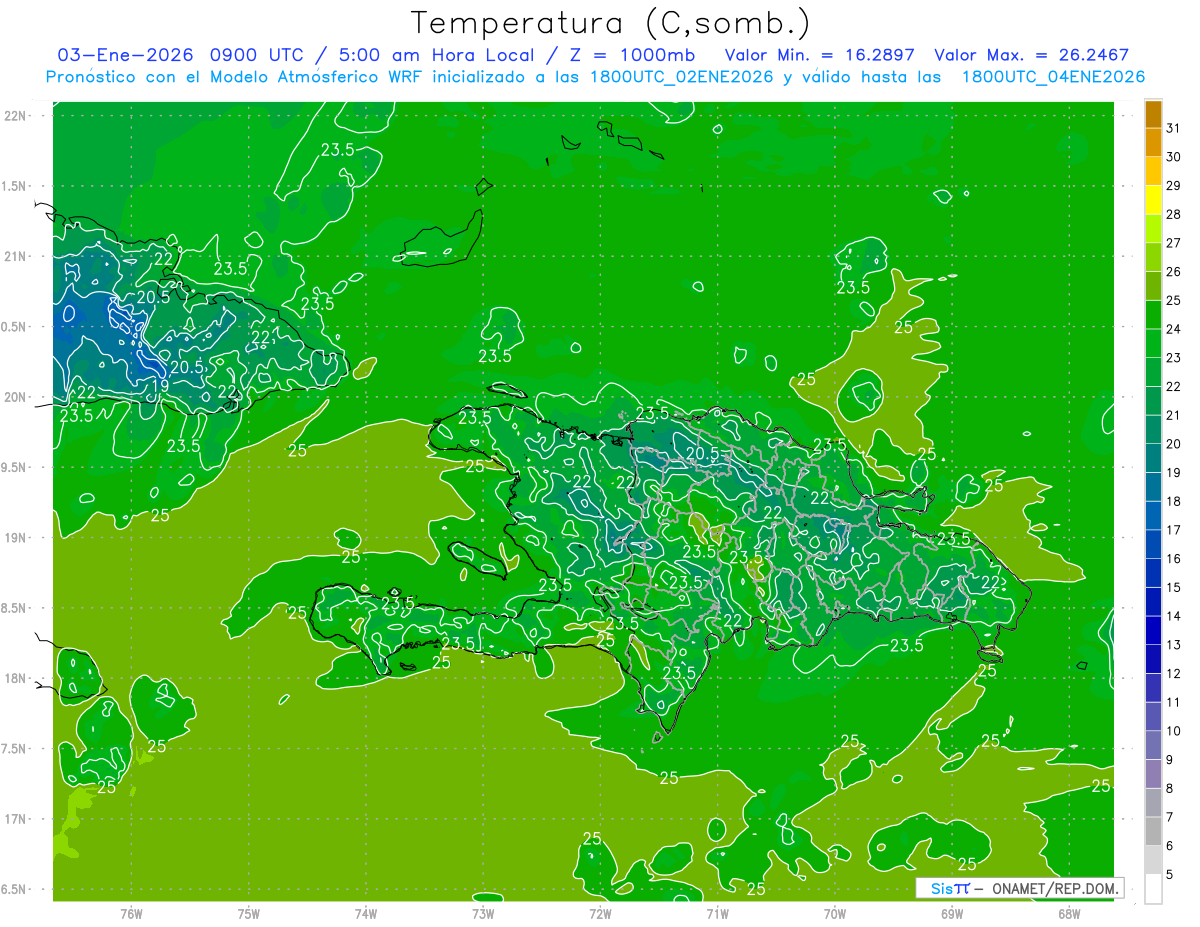Click the "21N" latitude axis label
This screenshot has height=927, width=1200.
(16, 257)
